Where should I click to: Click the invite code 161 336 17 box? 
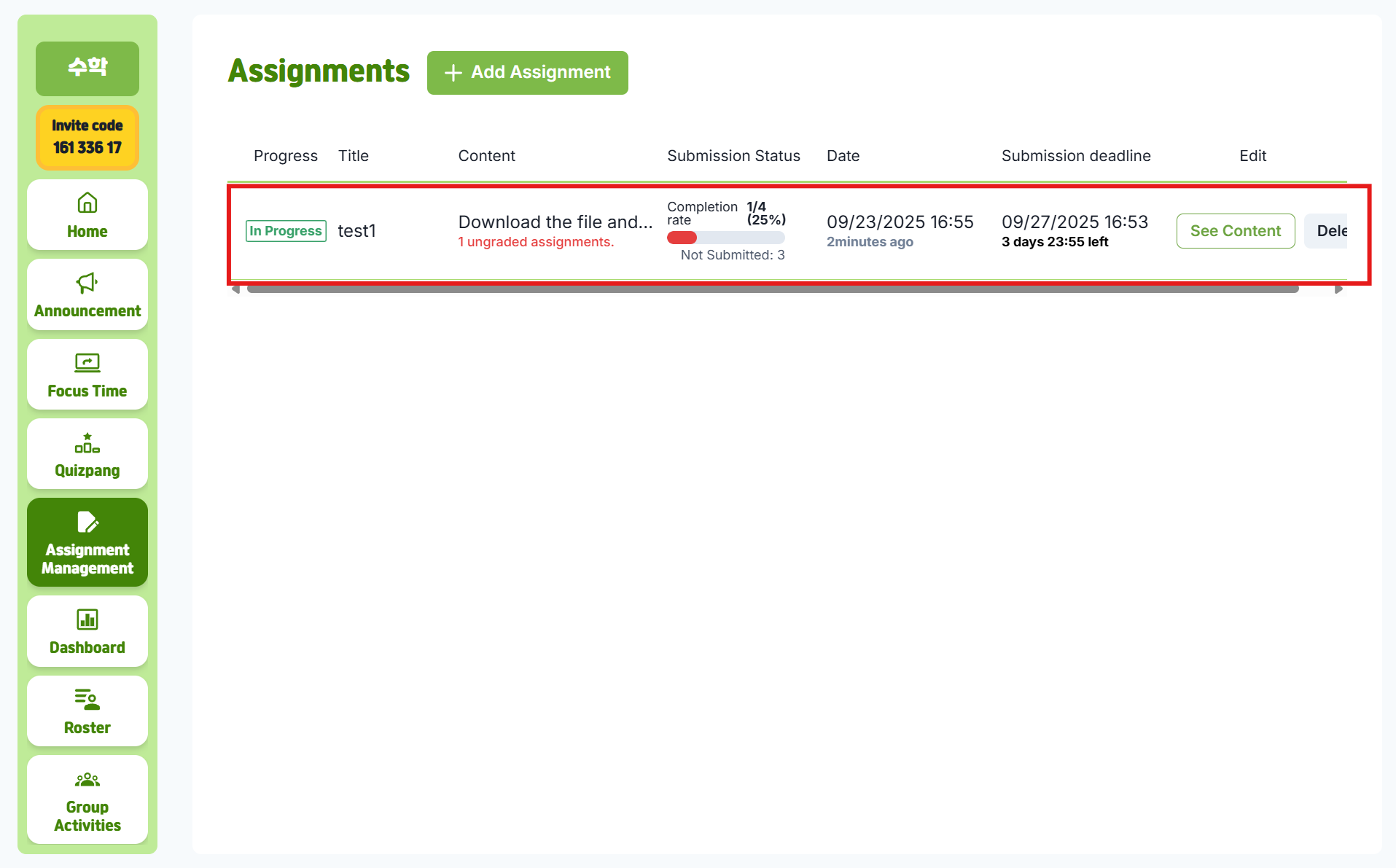point(87,137)
